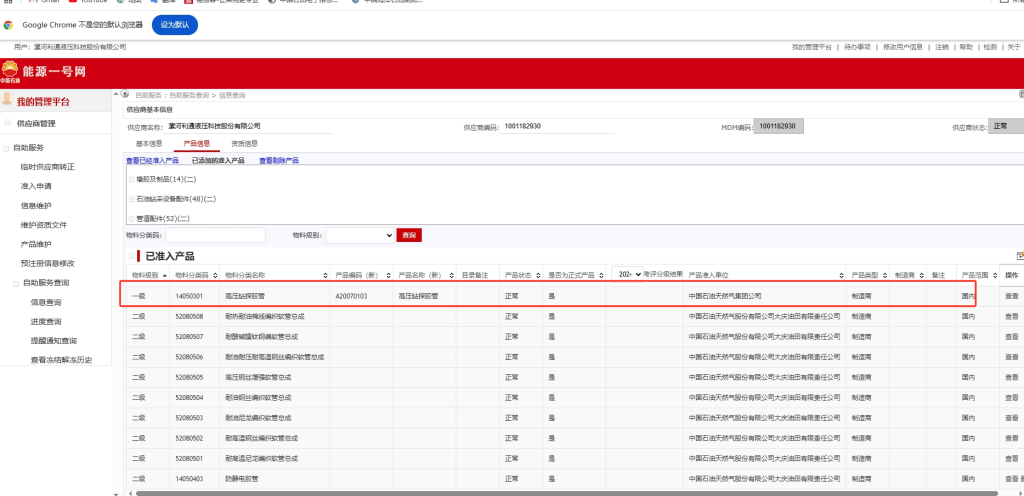
Task: Sort the table by 产品状态 column
Action: click(539, 274)
